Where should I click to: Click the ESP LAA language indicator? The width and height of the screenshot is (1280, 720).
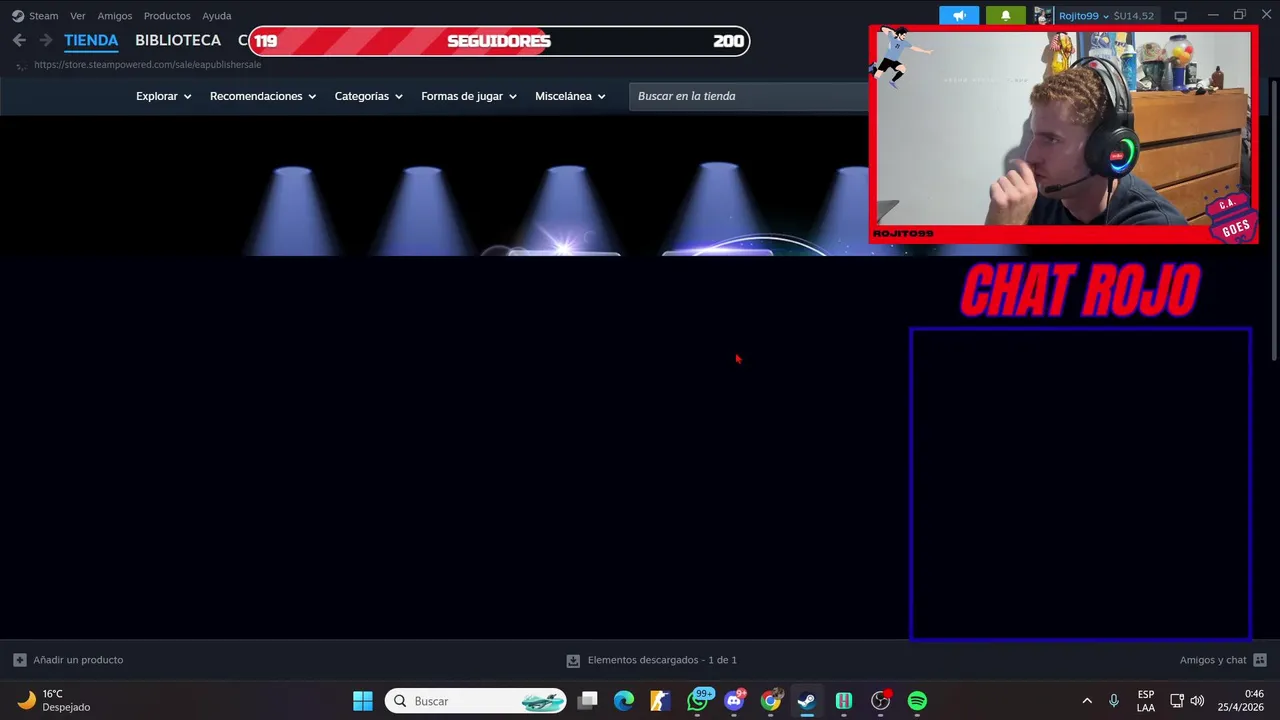pos(1146,701)
